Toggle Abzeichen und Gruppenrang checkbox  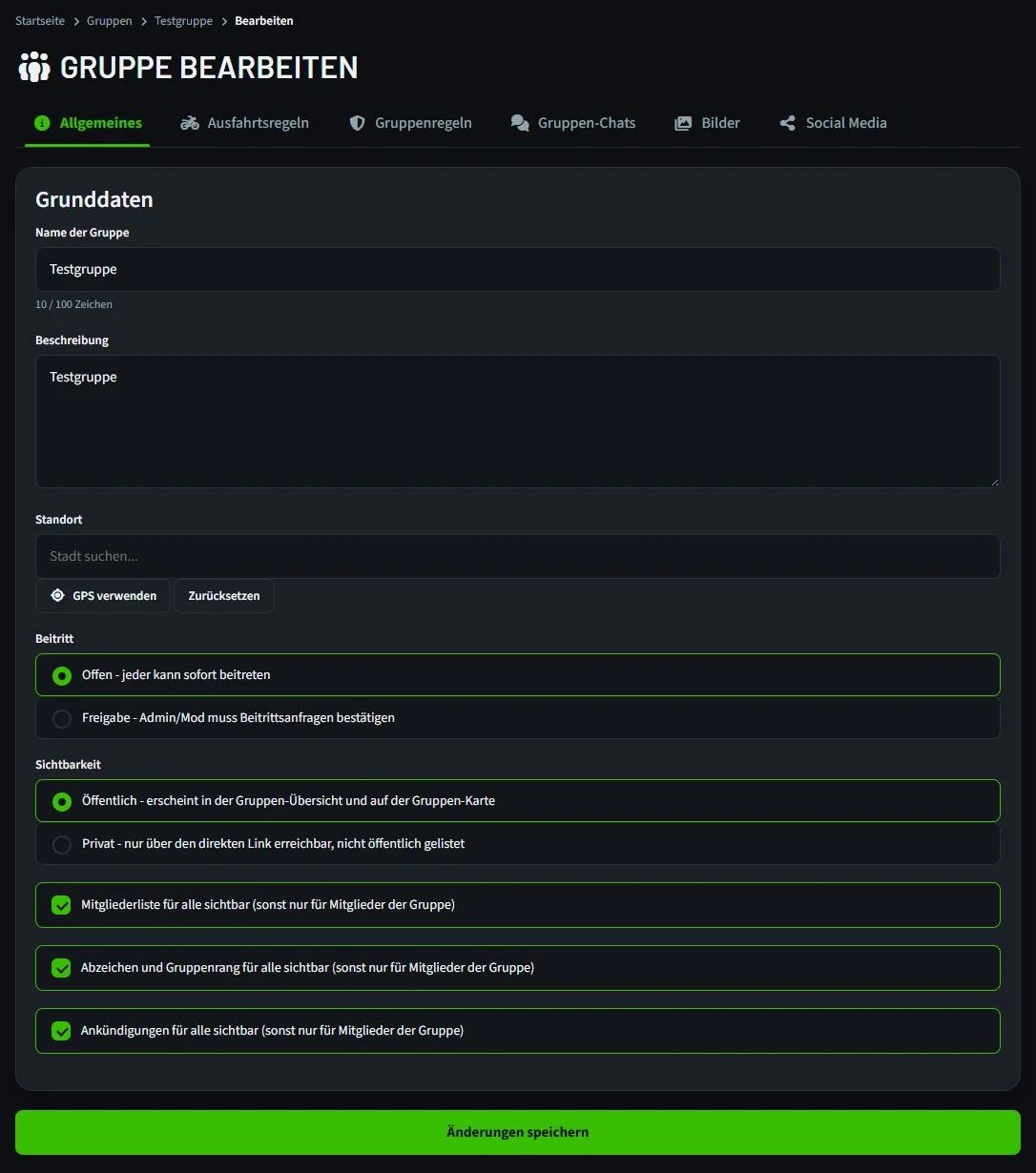pos(61,968)
